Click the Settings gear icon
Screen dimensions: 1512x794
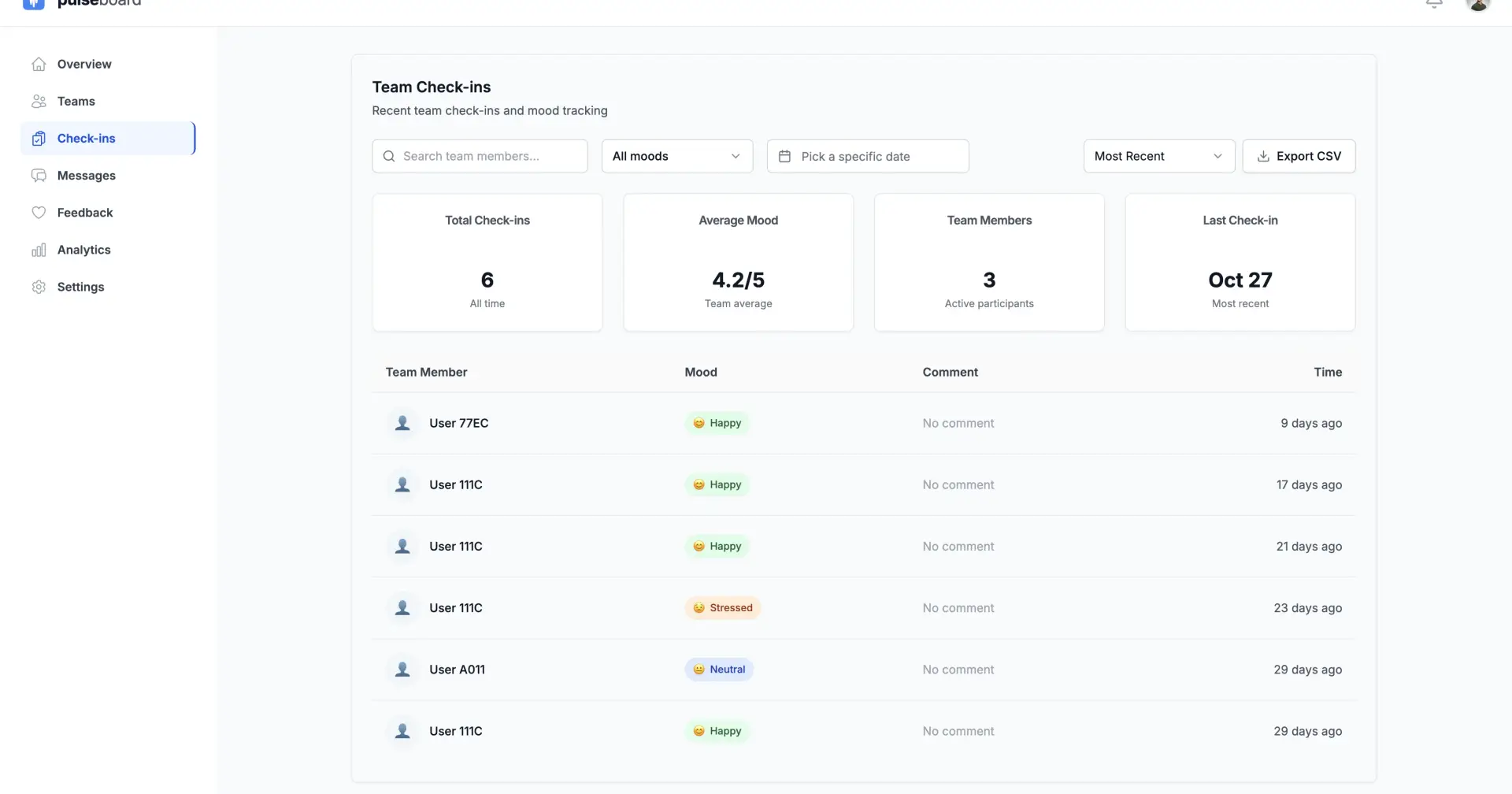click(39, 288)
